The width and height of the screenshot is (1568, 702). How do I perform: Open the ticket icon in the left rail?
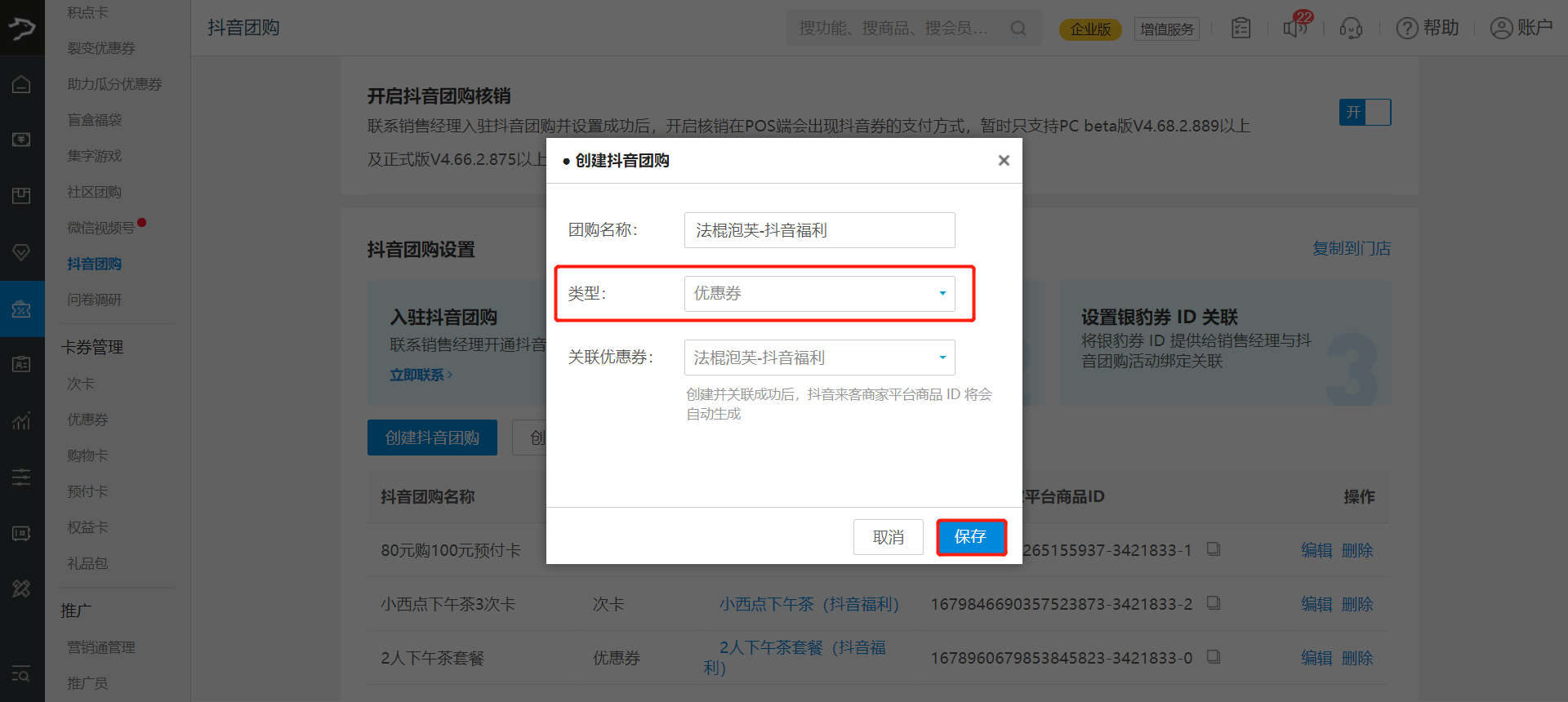point(22,533)
